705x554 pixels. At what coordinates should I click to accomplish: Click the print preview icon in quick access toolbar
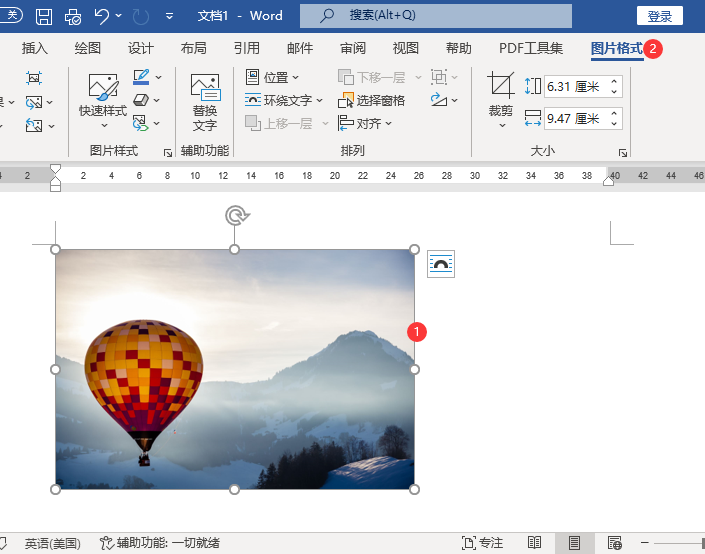click(73, 17)
